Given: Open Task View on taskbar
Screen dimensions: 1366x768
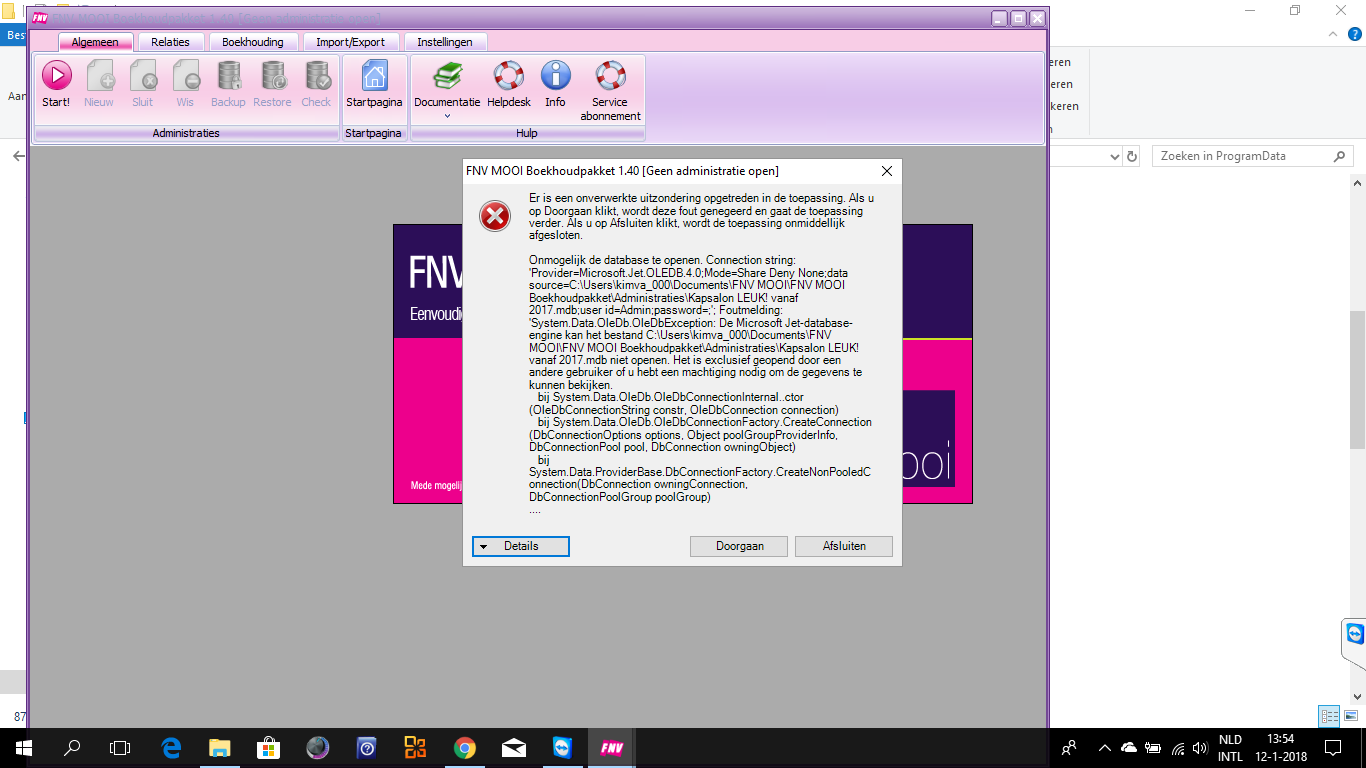Looking at the screenshot, I should [120, 748].
